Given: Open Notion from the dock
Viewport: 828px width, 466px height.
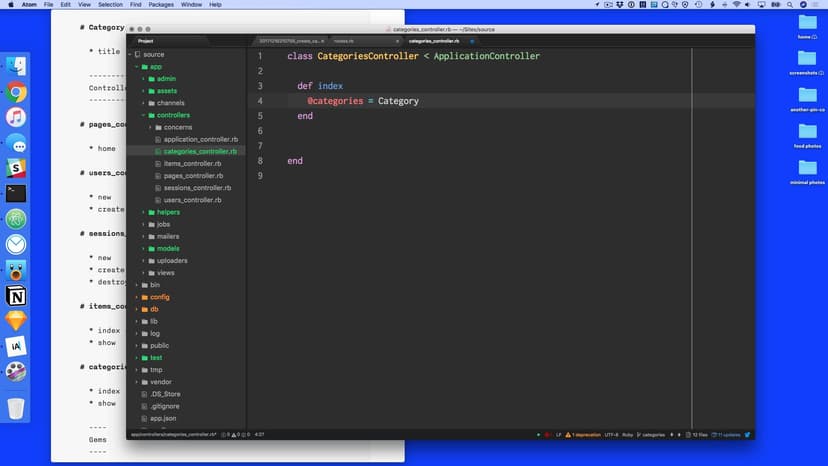Looking at the screenshot, I should tap(16, 296).
